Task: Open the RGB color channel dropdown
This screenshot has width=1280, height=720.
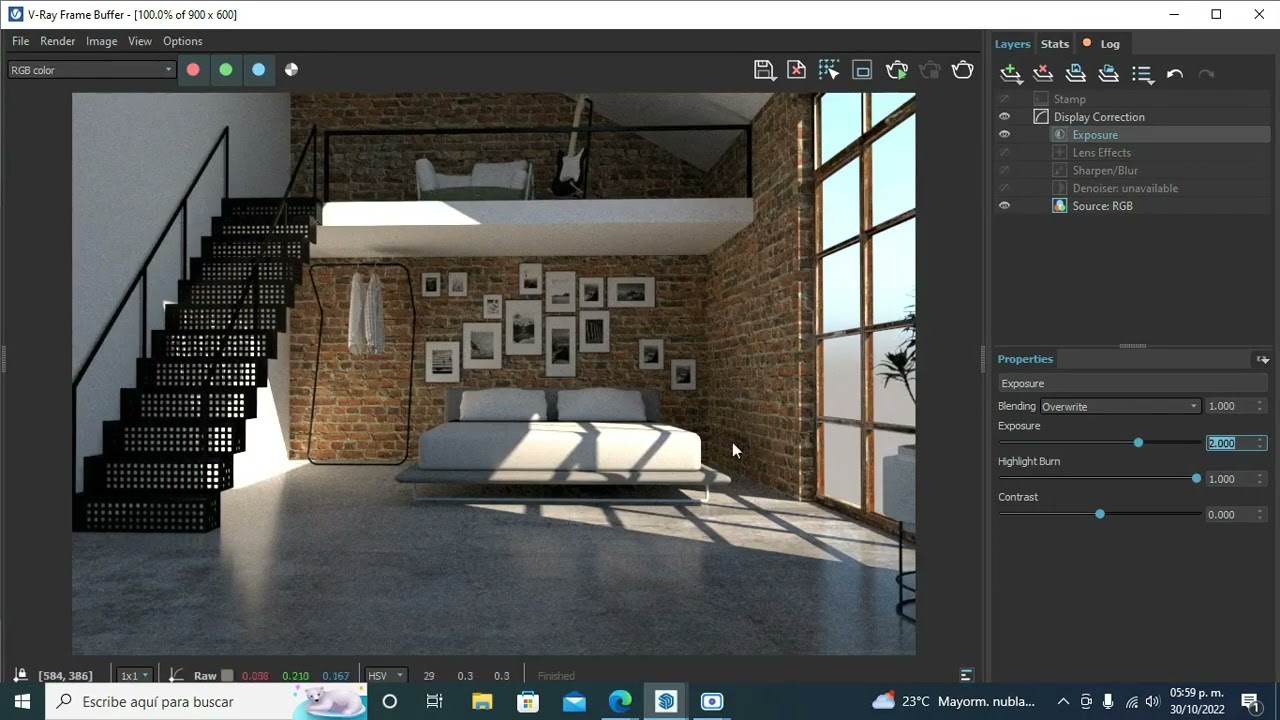Action: tap(91, 70)
